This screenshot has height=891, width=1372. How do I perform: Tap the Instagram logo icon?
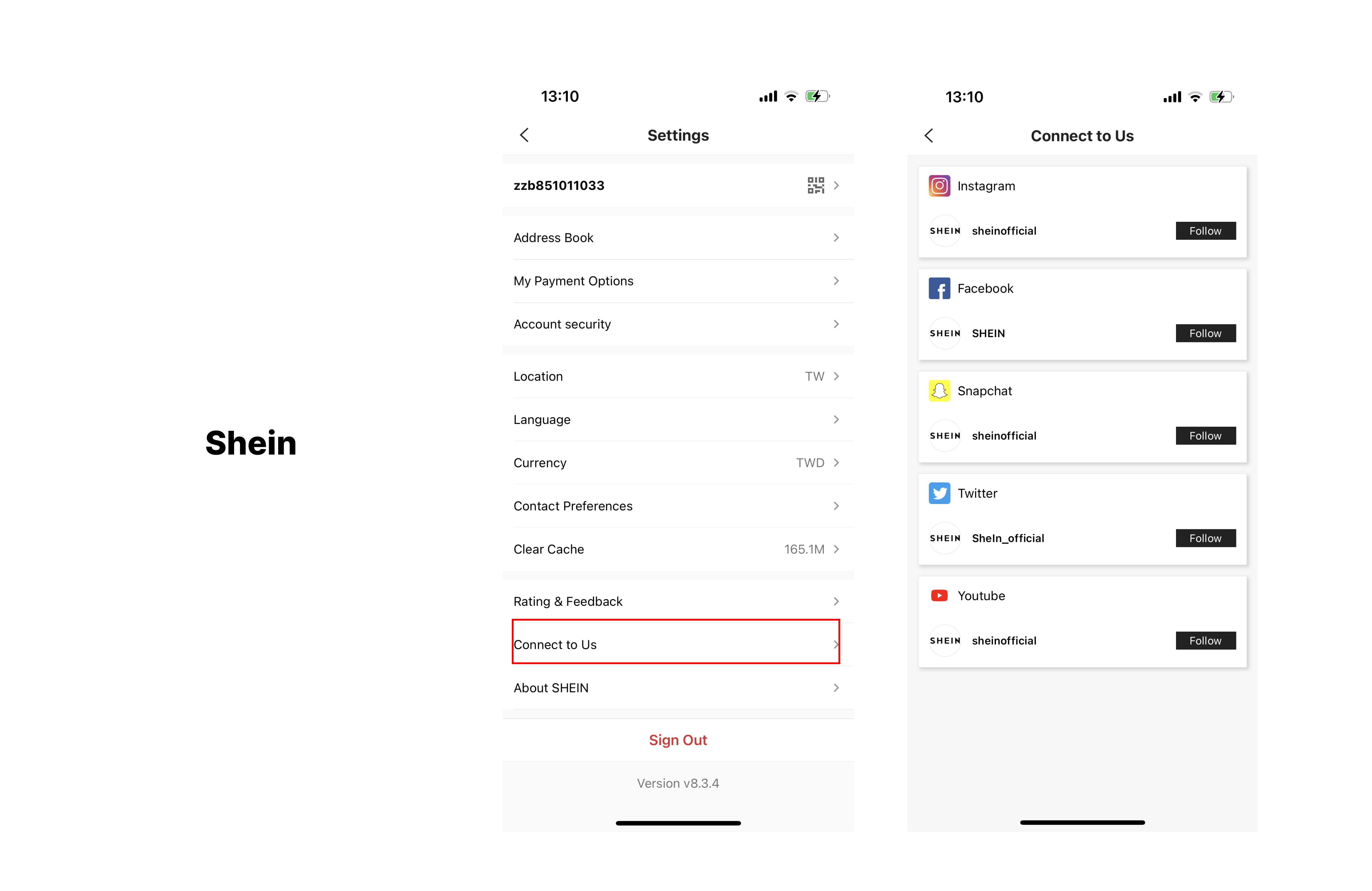[x=939, y=186]
